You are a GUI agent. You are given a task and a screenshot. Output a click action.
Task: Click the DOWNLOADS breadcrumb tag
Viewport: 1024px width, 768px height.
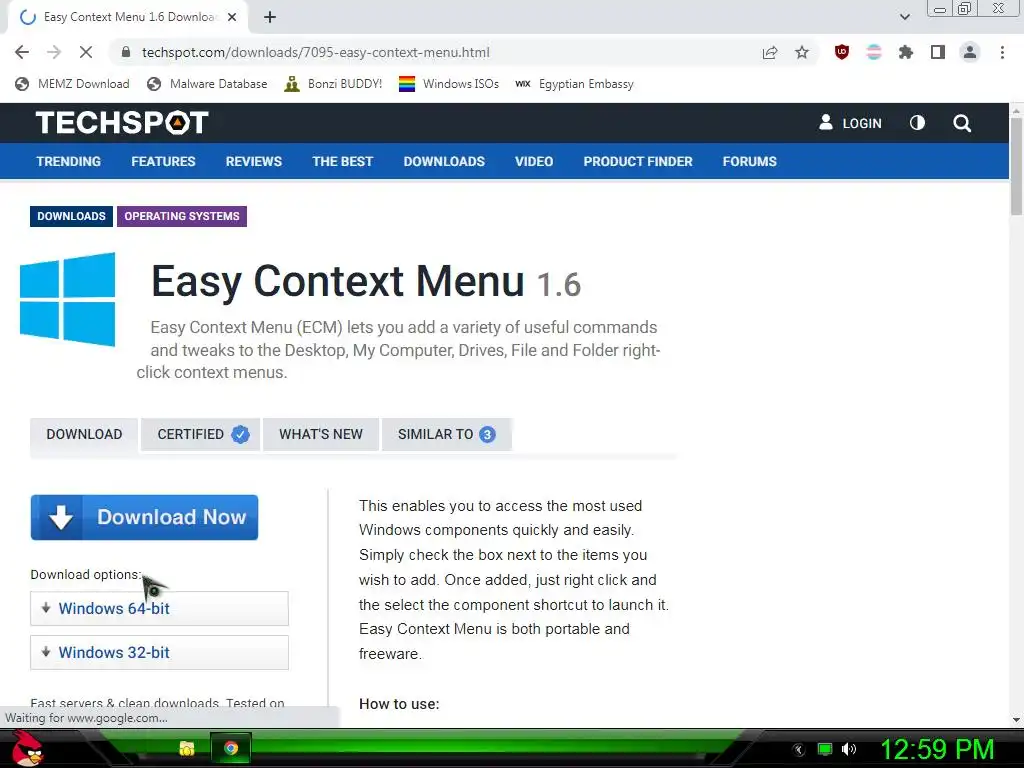(x=71, y=216)
